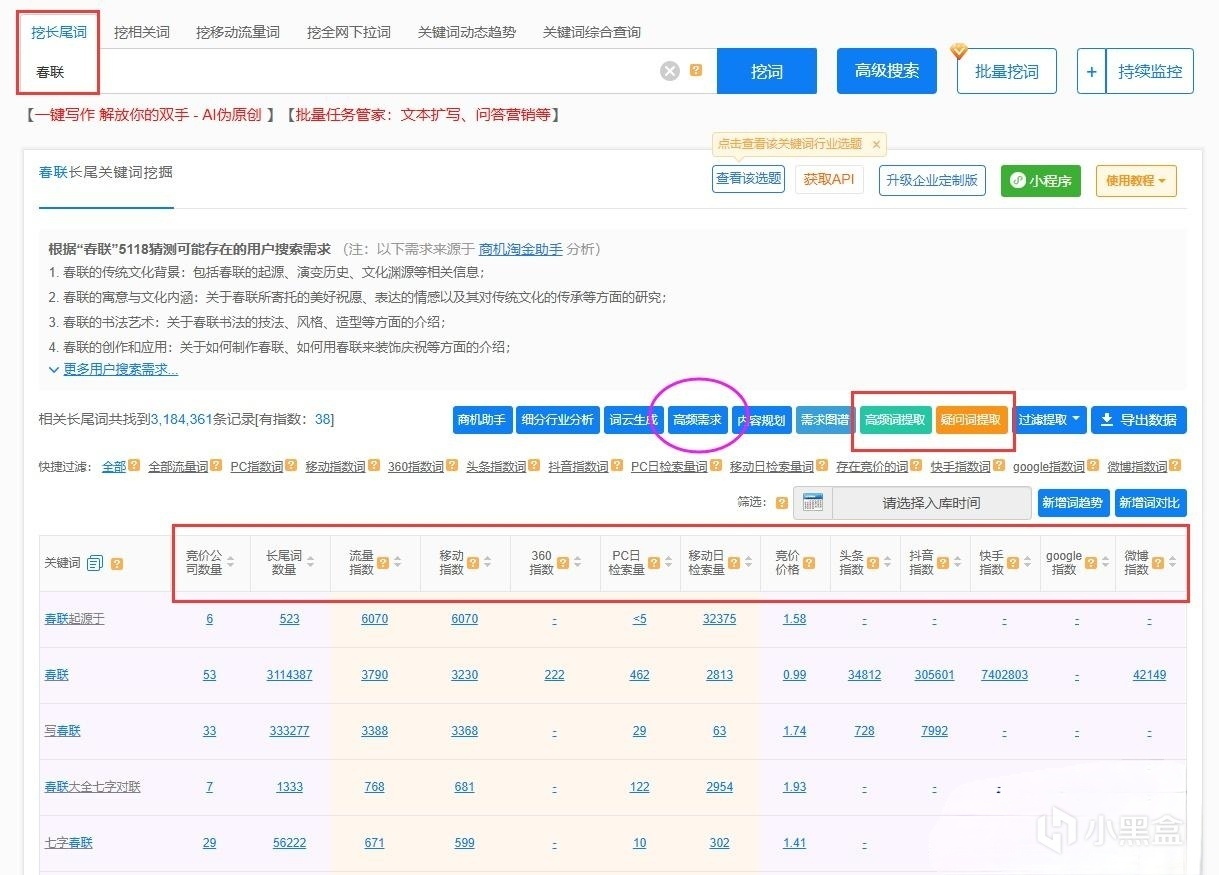The height and width of the screenshot is (875, 1219).
Task: Open the green 小程序 button
Action: pos(1041,181)
